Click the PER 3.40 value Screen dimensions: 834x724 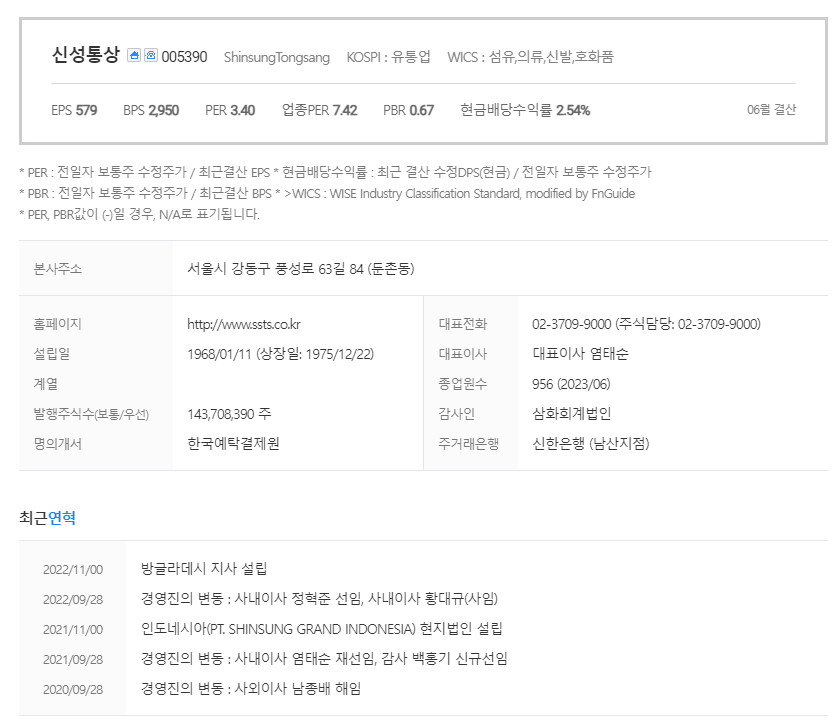(x=230, y=110)
